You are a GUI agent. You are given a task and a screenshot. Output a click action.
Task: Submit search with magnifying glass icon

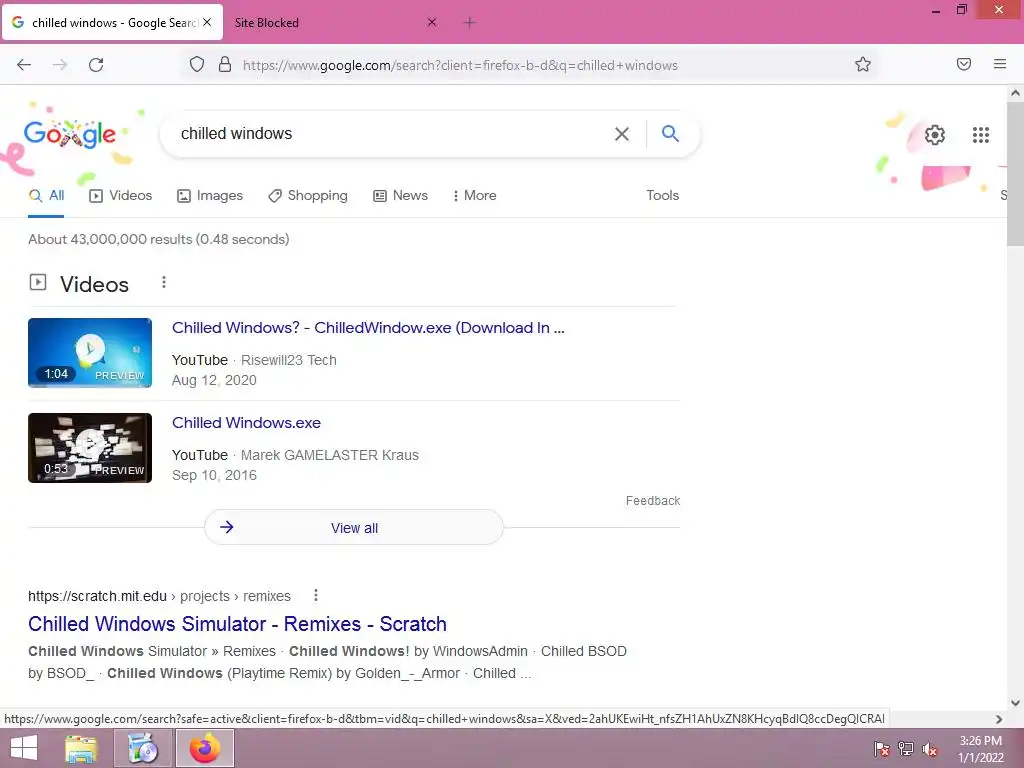point(670,134)
